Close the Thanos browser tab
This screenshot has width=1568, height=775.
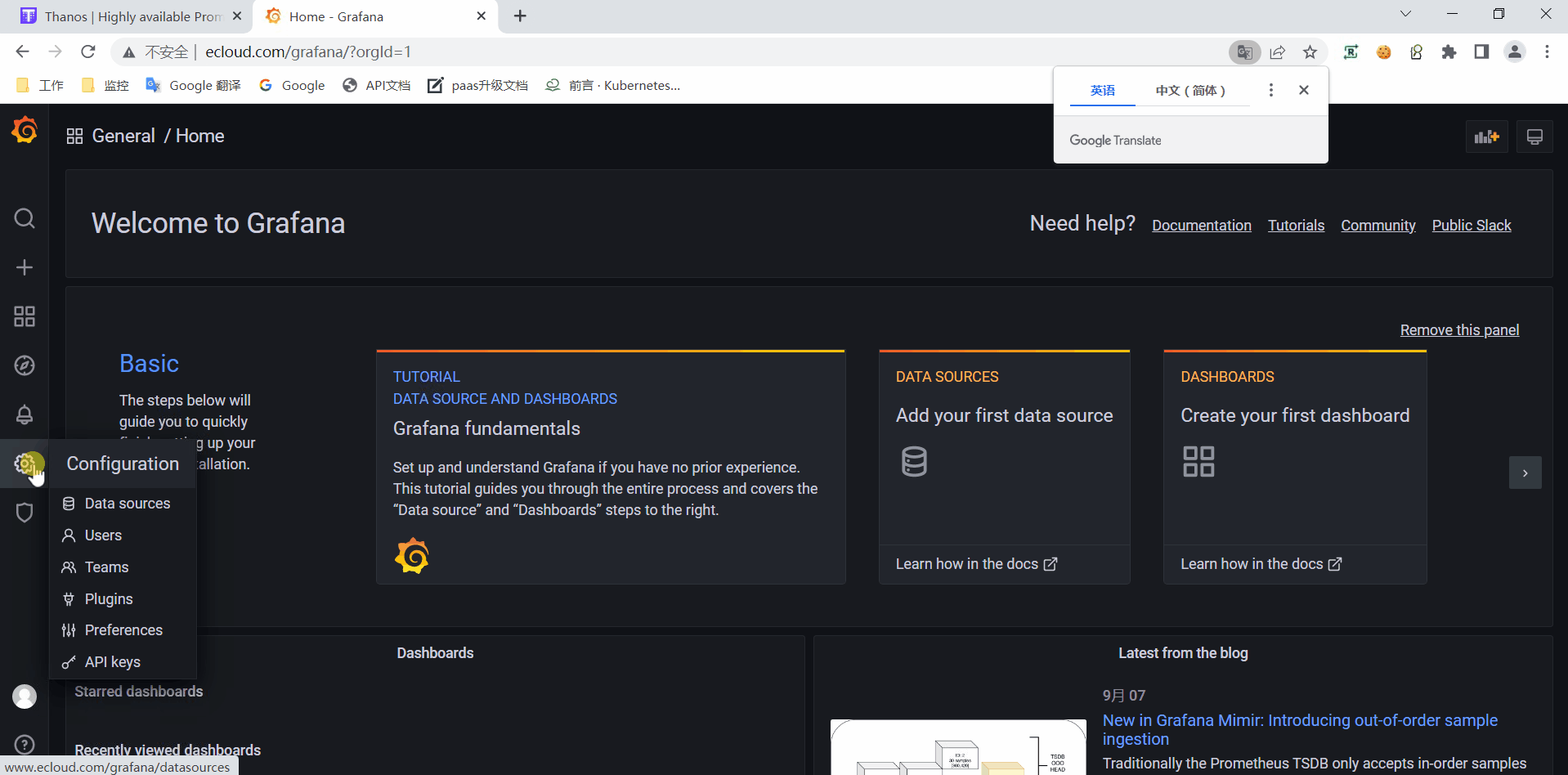pyautogui.click(x=237, y=16)
